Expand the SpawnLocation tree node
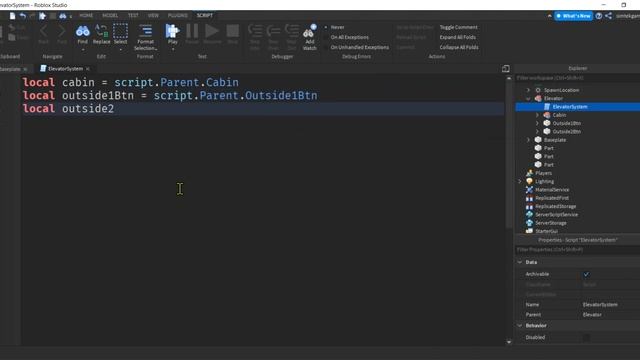 click(x=528, y=90)
